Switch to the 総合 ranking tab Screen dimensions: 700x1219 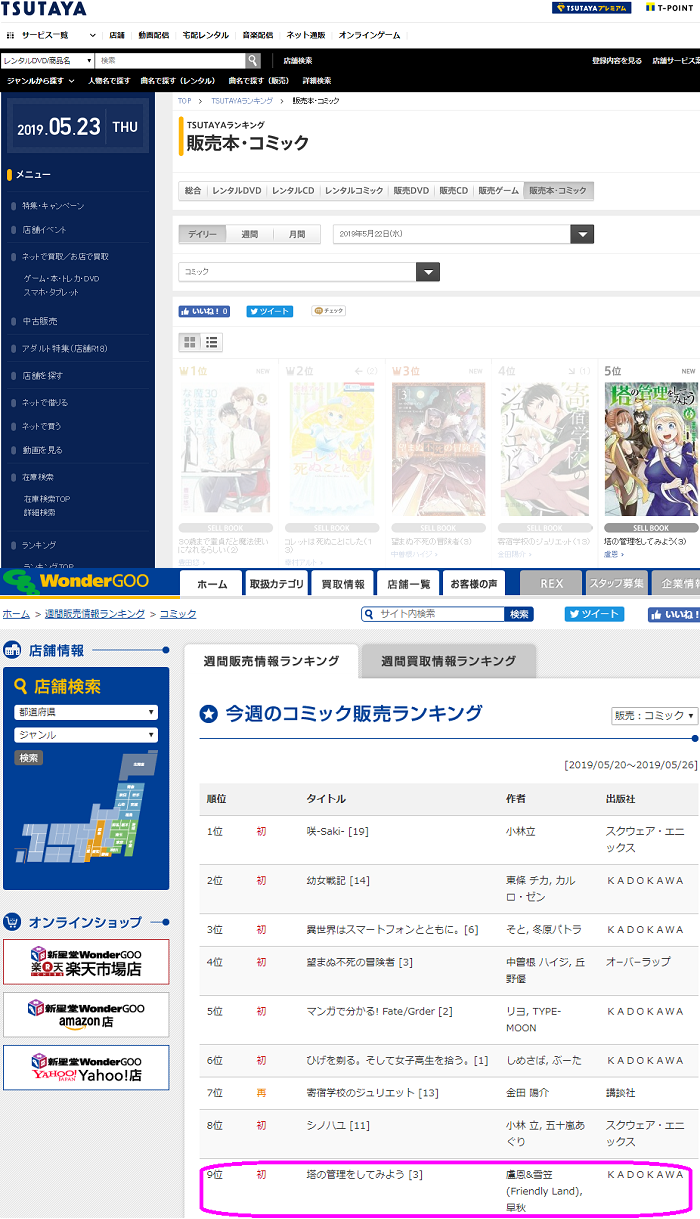(193, 191)
